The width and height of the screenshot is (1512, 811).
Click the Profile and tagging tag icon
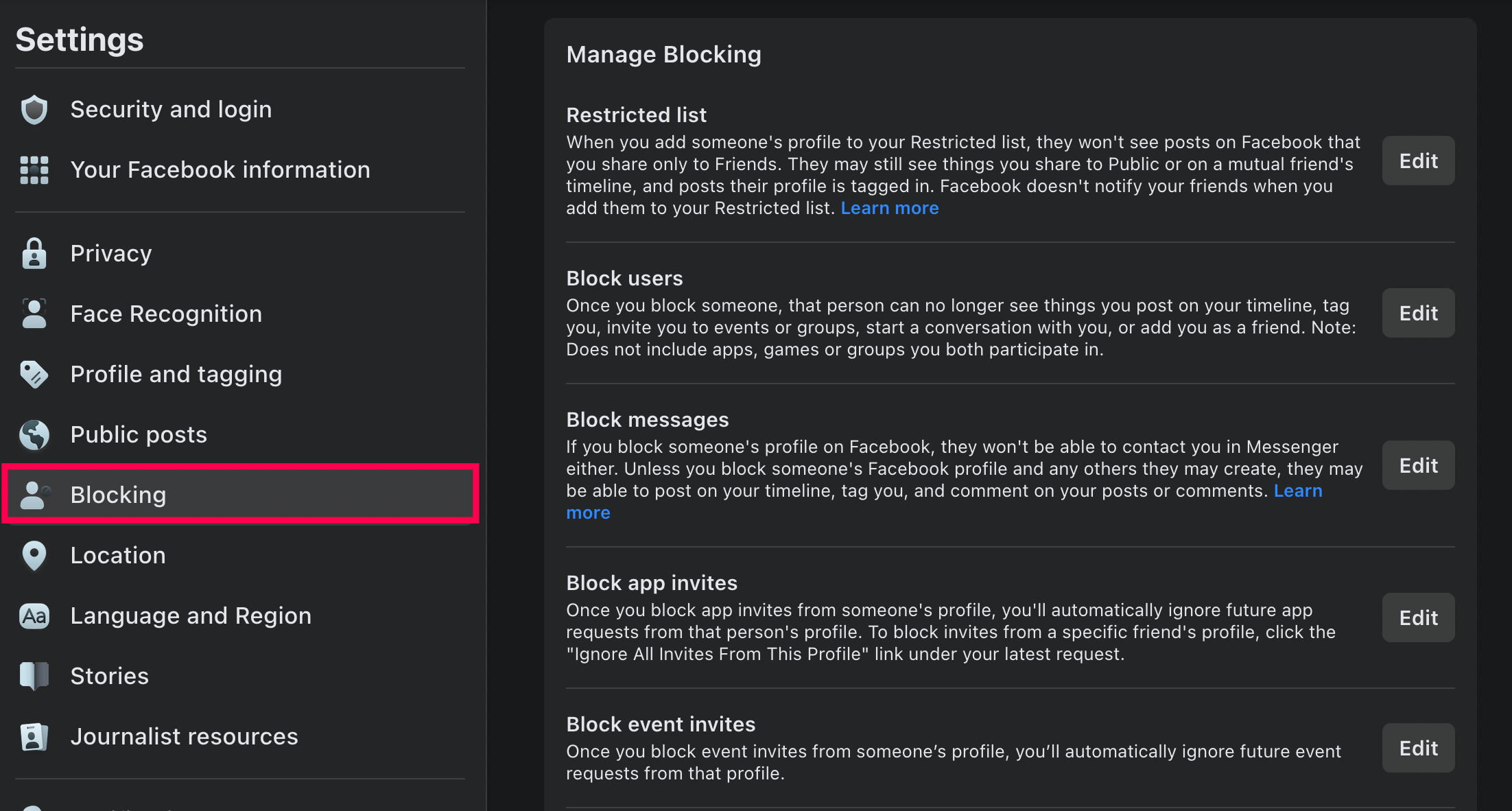click(34, 375)
